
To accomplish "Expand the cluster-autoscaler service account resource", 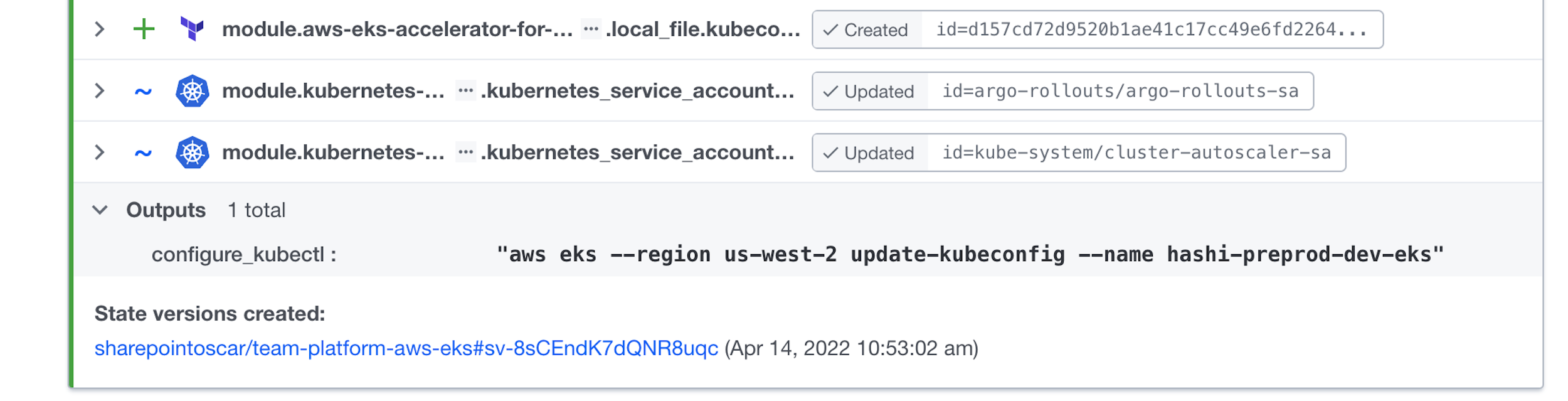I will [x=100, y=152].
